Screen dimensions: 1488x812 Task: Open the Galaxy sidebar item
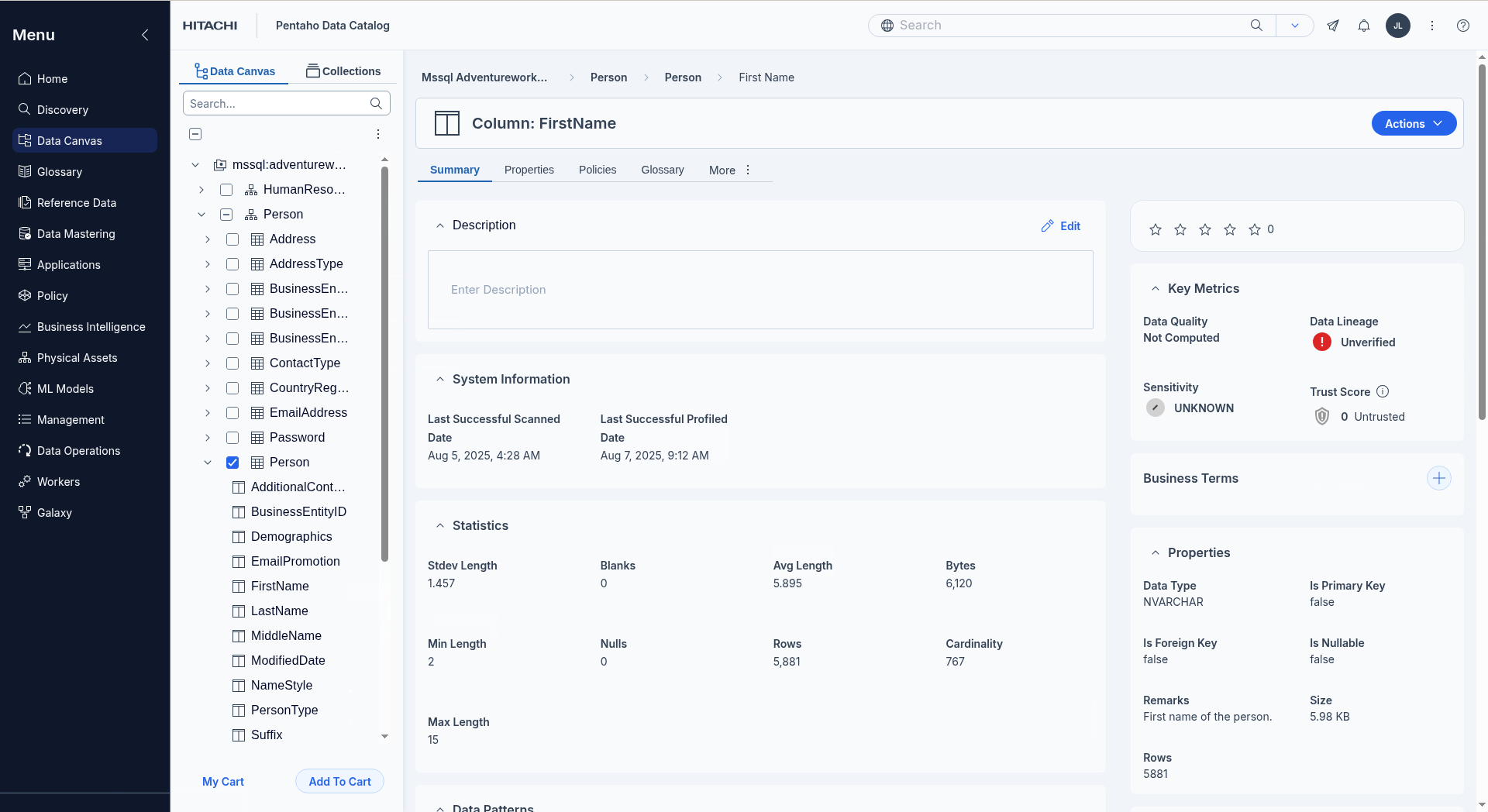54,513
